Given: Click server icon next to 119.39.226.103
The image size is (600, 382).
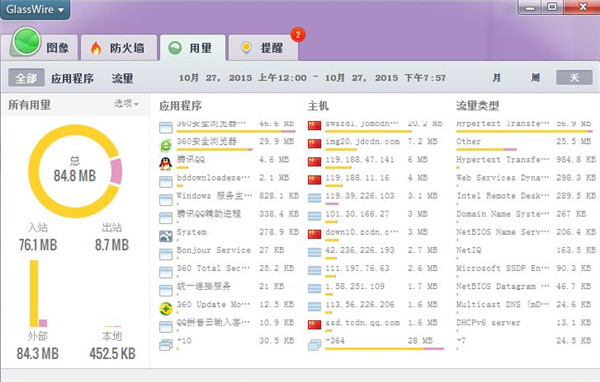Looking at the screenshot, I should coord(314,198).
